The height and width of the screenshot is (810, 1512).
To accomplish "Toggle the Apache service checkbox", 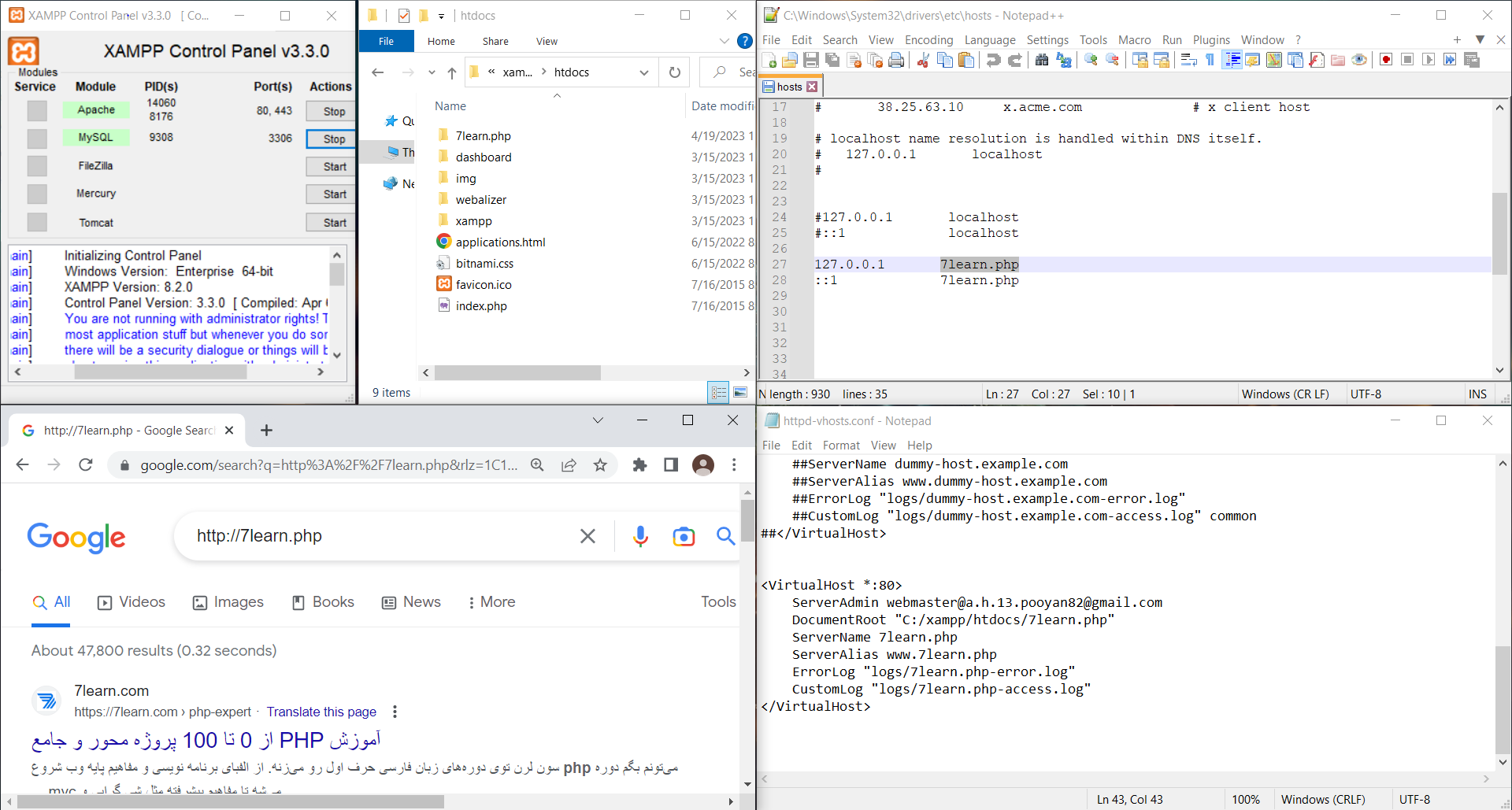I will (37, 111).
